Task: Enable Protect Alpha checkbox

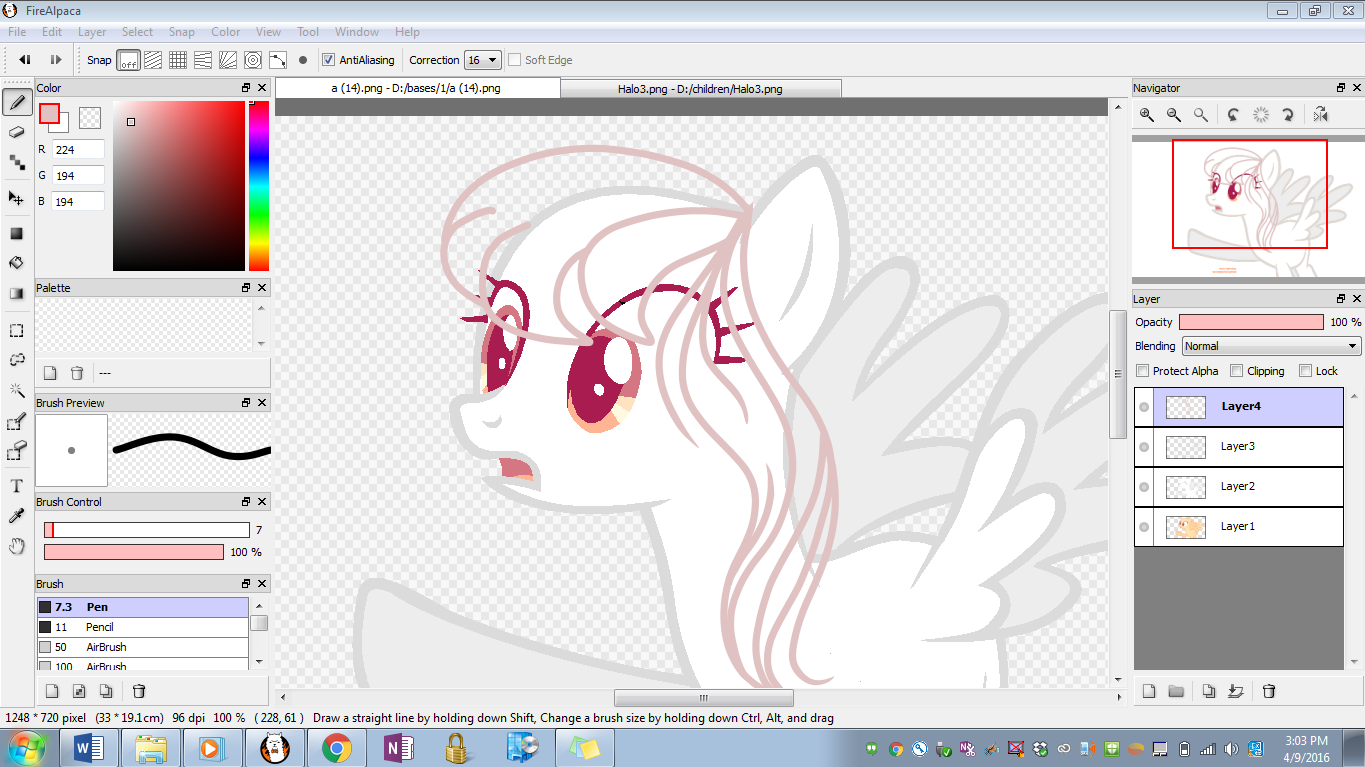Action: 1143,371
